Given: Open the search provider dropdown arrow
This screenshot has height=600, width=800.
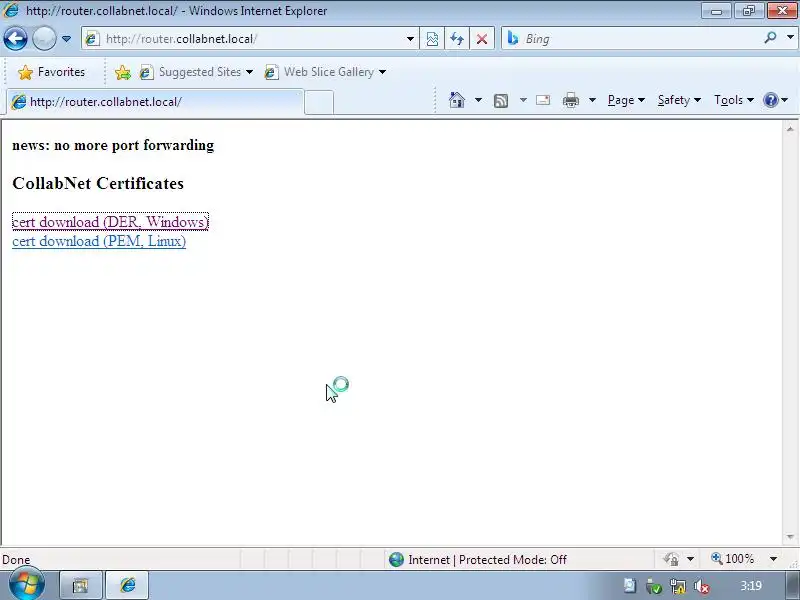Looking at the screenshot, I should click(790, 37).
